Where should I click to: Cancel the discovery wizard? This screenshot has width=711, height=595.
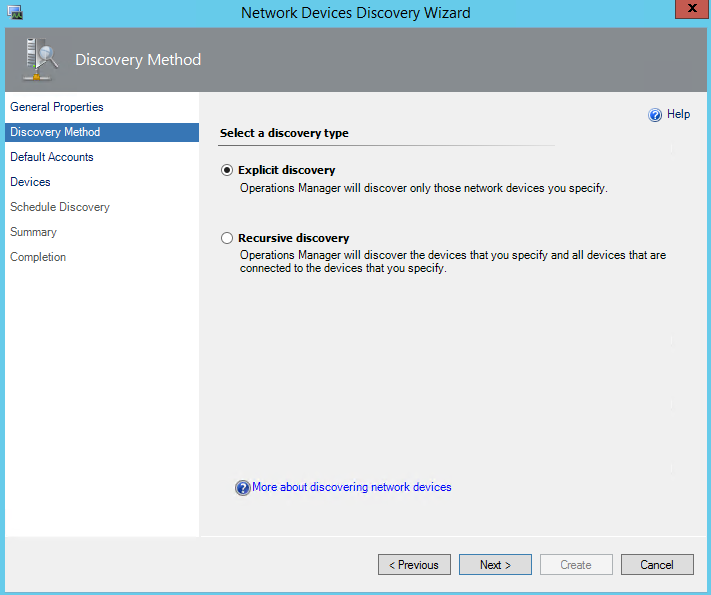657,565
